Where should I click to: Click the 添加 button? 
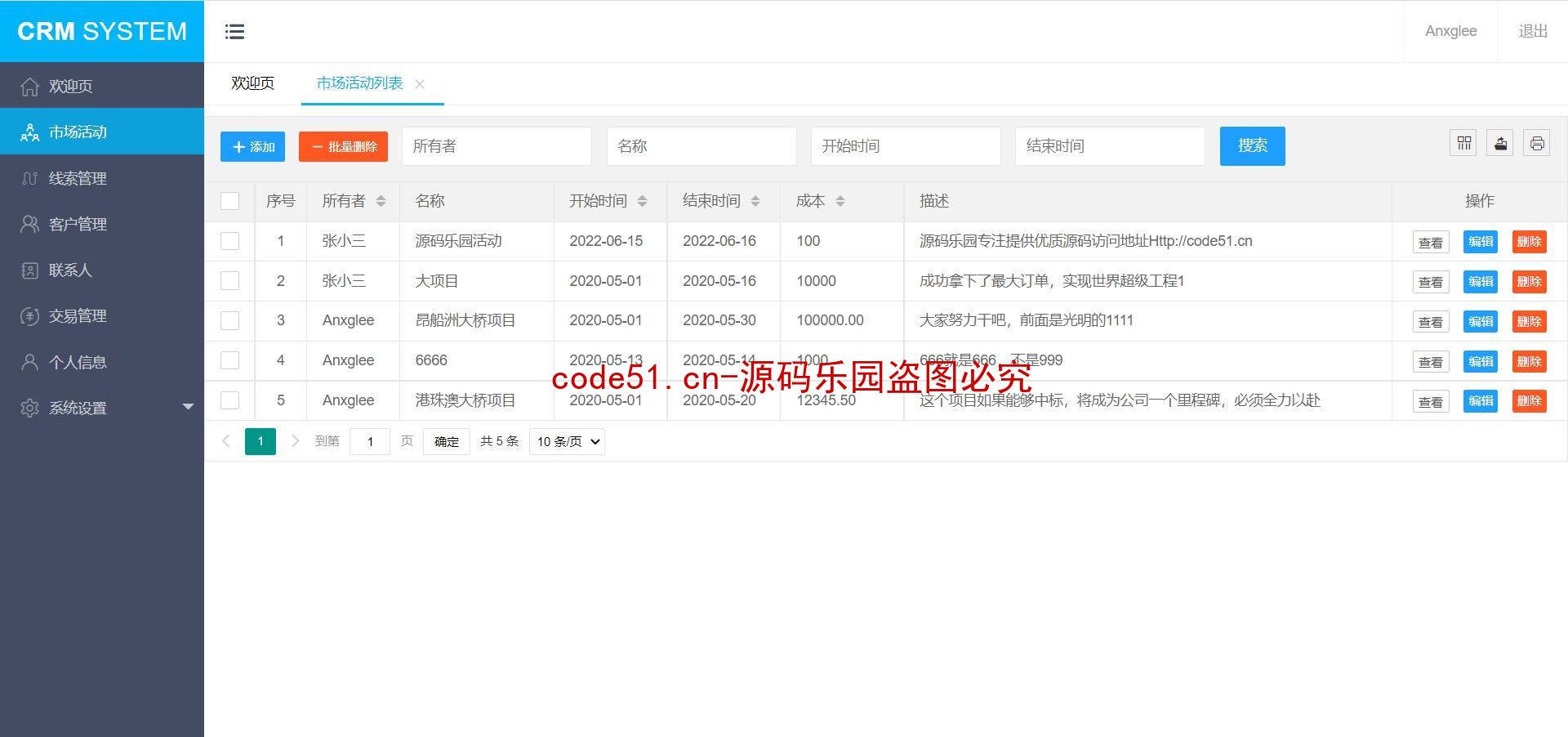pos(252,147)
